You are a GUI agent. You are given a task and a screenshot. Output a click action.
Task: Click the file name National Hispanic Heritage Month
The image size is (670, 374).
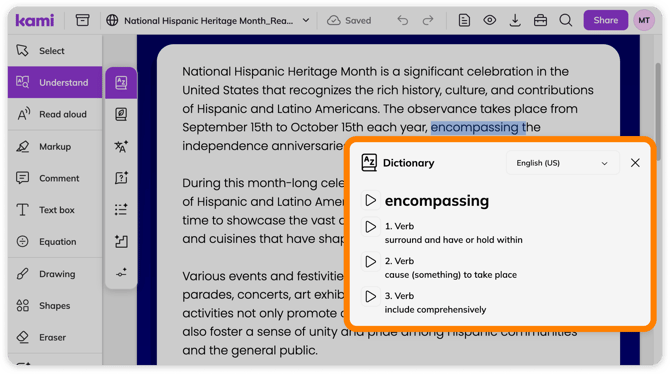tap(209, 21)
